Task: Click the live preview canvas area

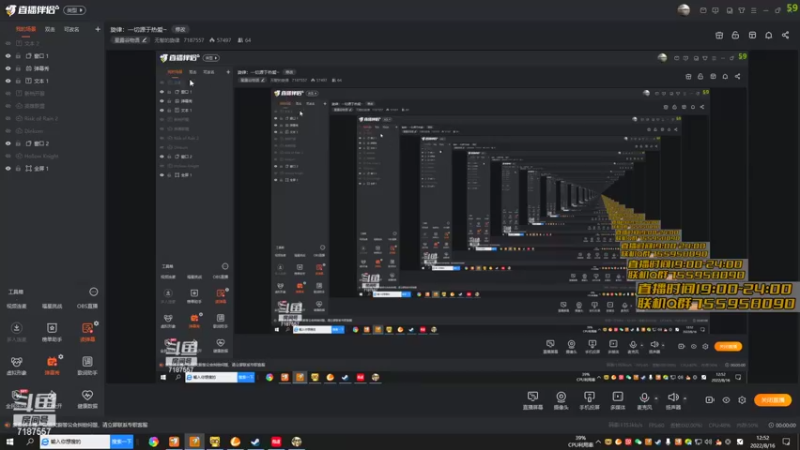Action: tap(452, 216)
